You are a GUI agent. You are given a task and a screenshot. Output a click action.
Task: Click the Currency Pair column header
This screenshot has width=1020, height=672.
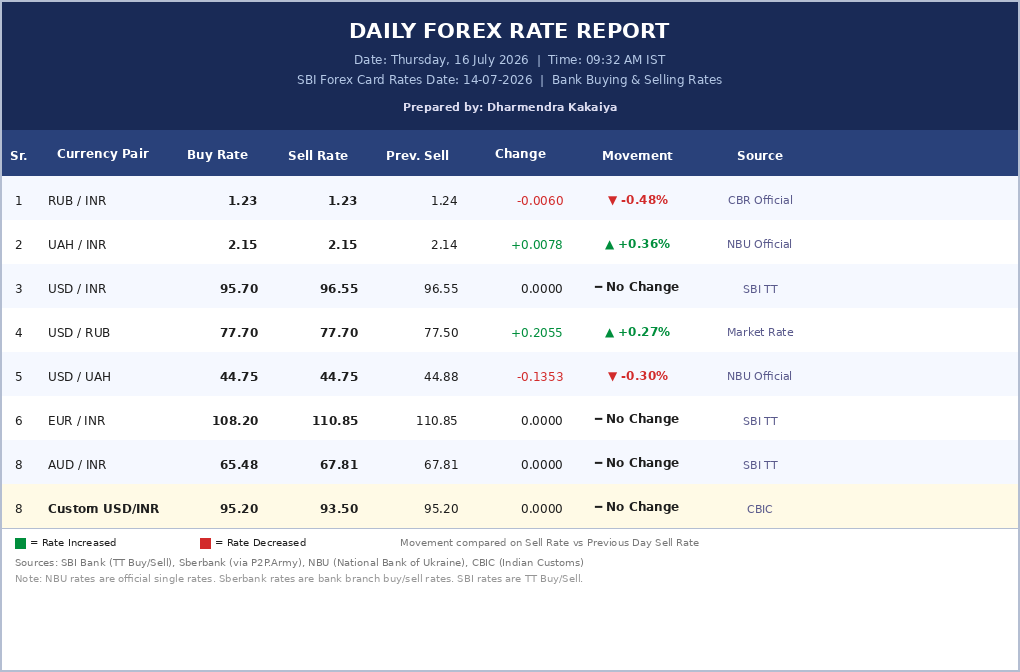tap(103, 154)
